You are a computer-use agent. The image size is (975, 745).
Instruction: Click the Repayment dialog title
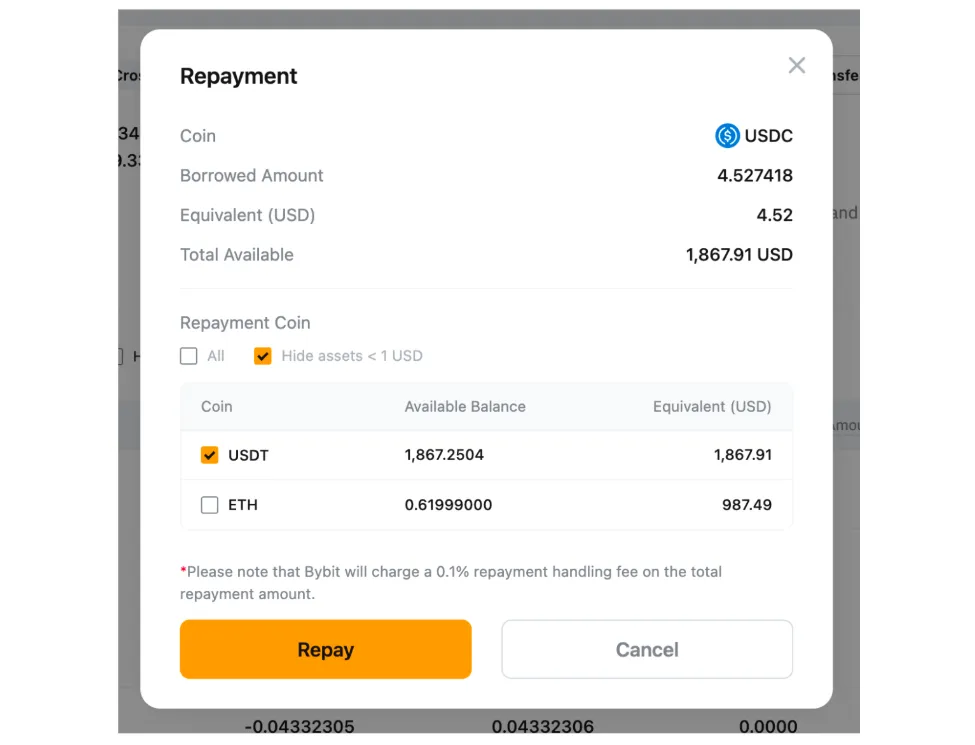[238, 76]
